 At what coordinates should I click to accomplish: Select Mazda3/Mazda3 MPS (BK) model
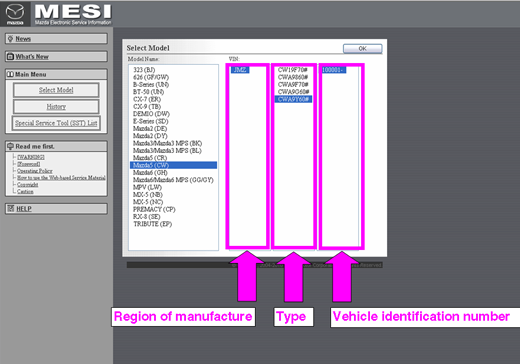(167, 143)
